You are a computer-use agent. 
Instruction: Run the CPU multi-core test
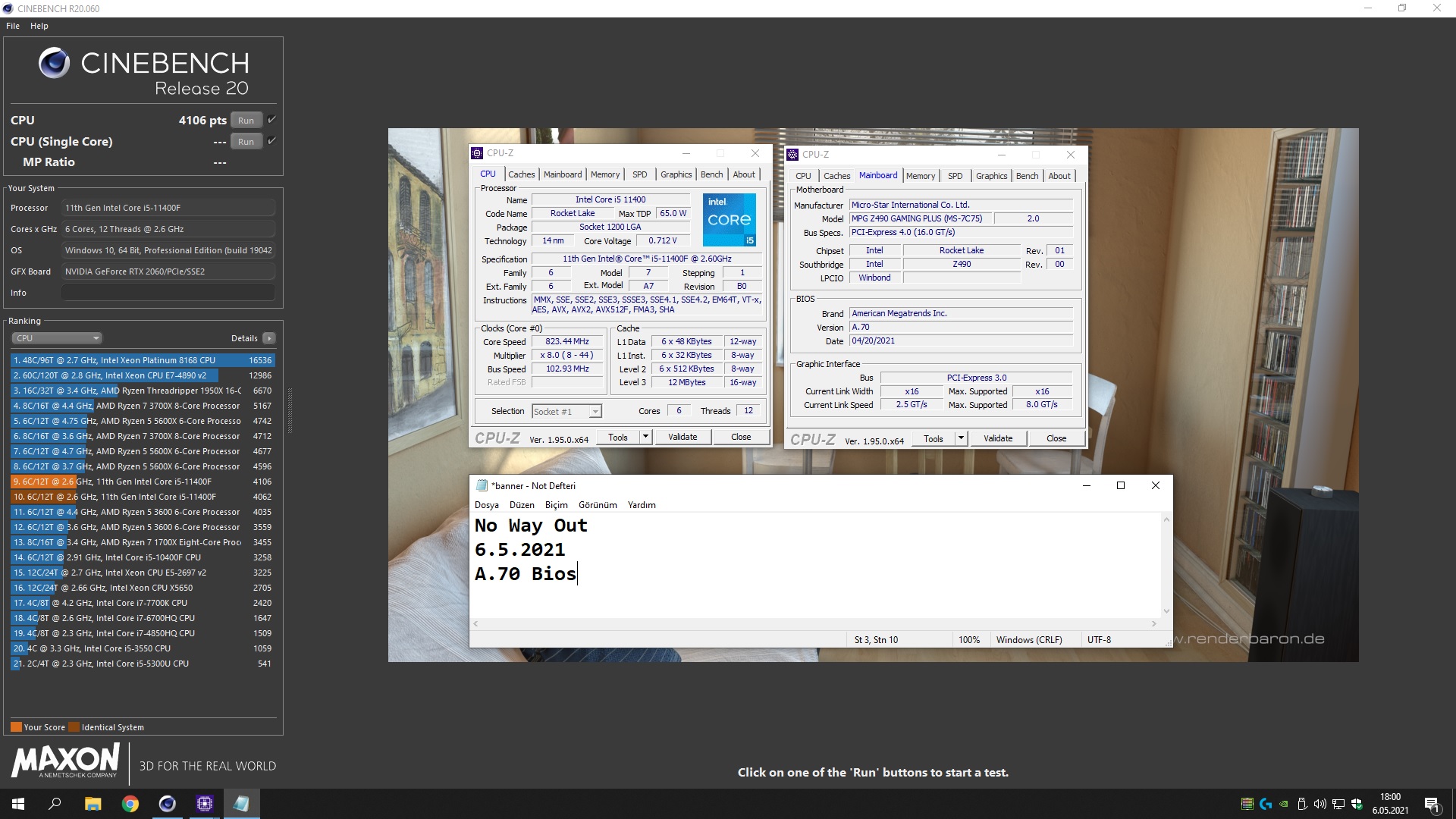coord(246,121)
